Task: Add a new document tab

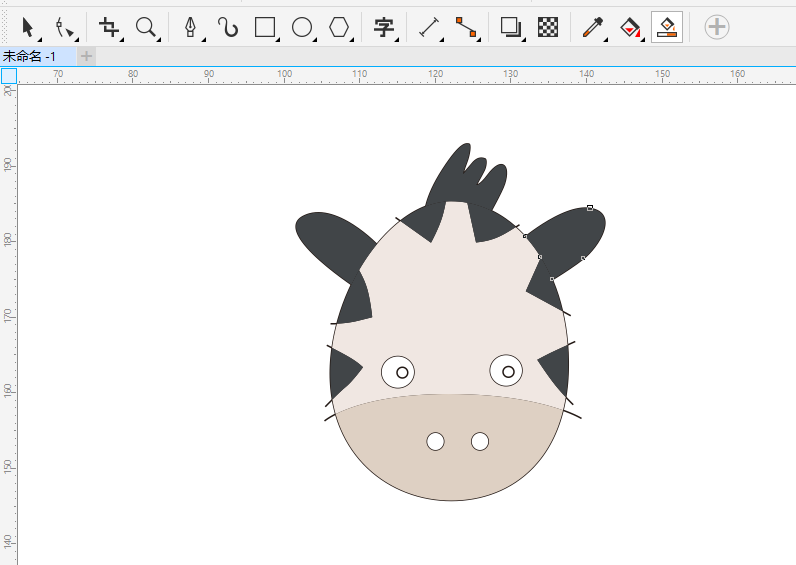Action: point(86,56)
